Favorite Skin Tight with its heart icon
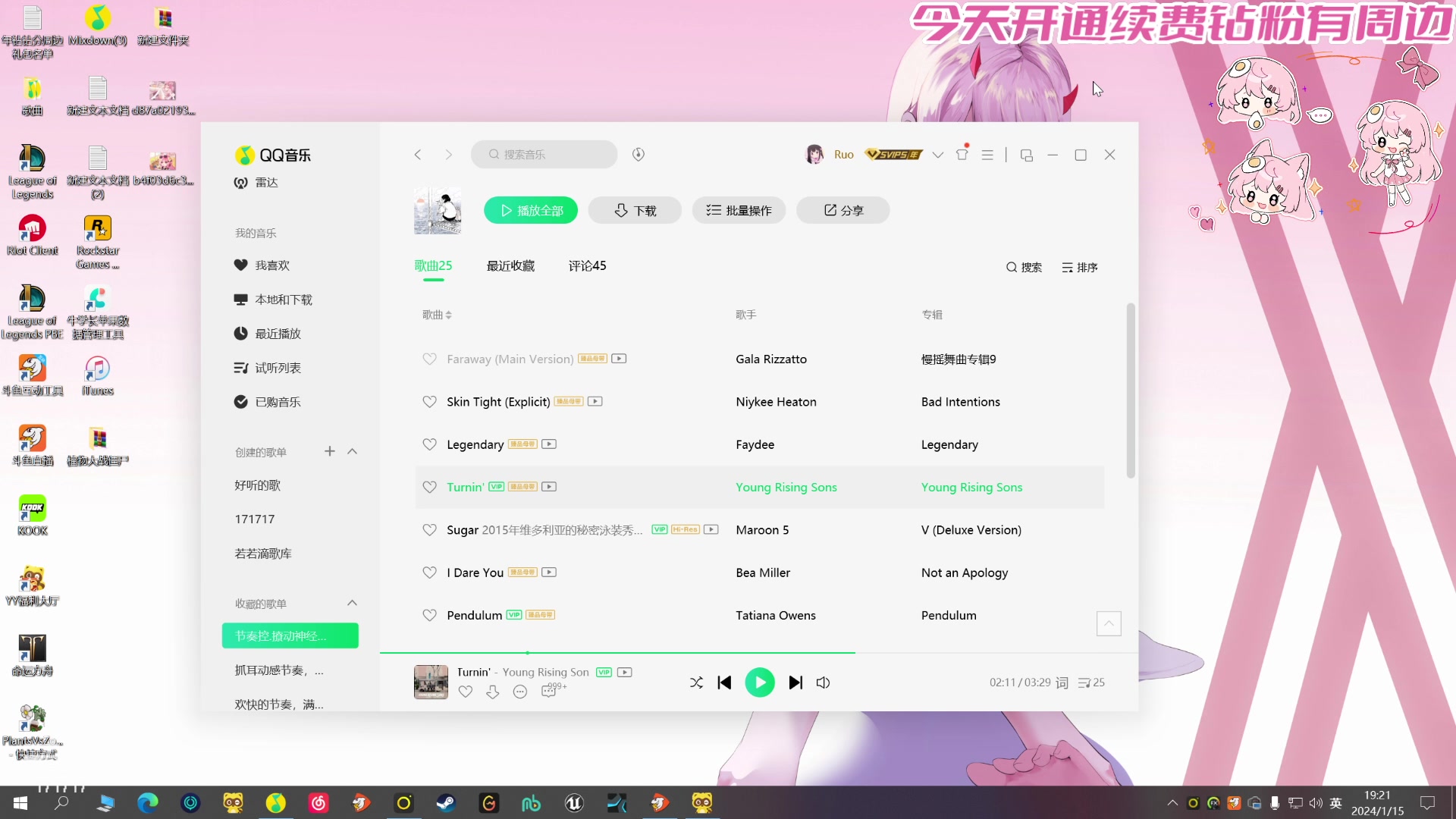 pyautogui.click(x=430, y=402)
